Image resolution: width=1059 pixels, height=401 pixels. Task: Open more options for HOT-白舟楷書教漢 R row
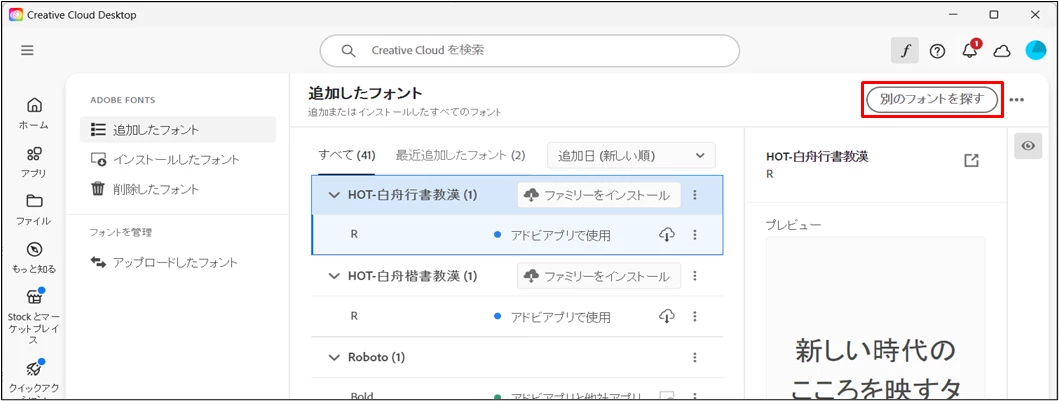[695, 316]
